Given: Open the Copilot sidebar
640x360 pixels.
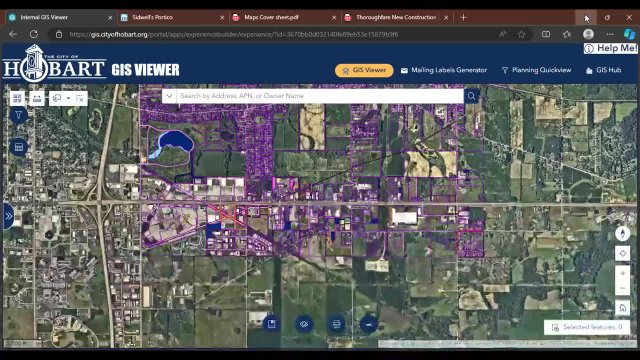Looking at the screenshot, I should (x=629, y=34).
